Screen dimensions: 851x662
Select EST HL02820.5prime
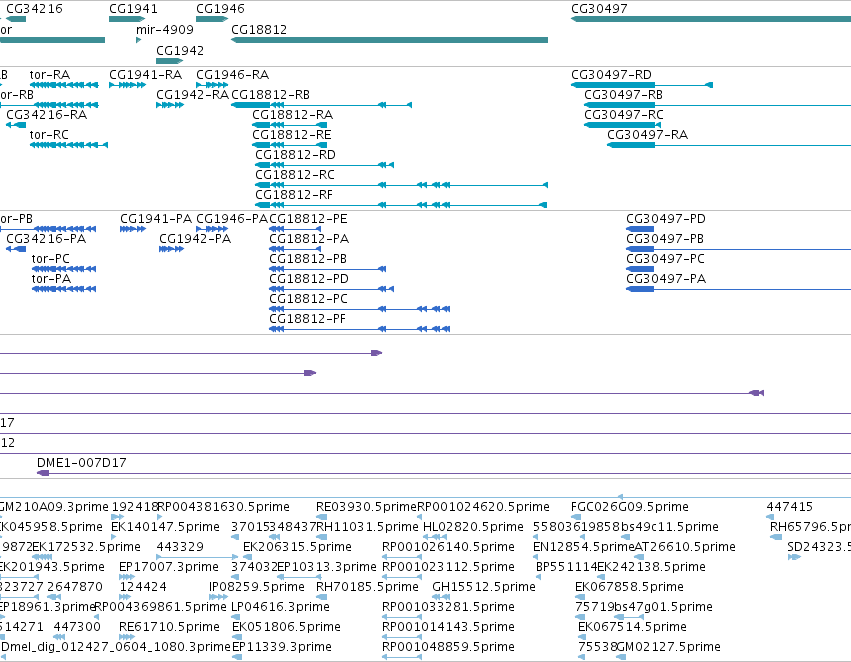click(x=435, y=537)
